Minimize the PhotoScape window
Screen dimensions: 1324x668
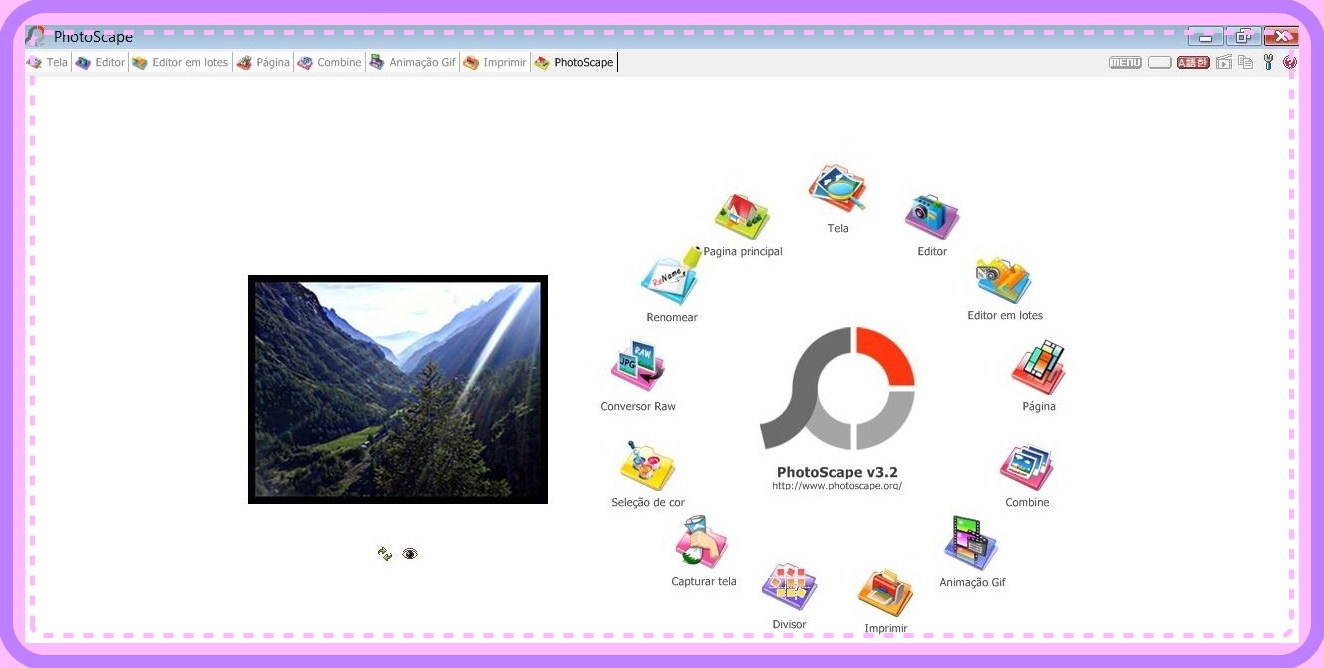click(x=1205, y=37)
